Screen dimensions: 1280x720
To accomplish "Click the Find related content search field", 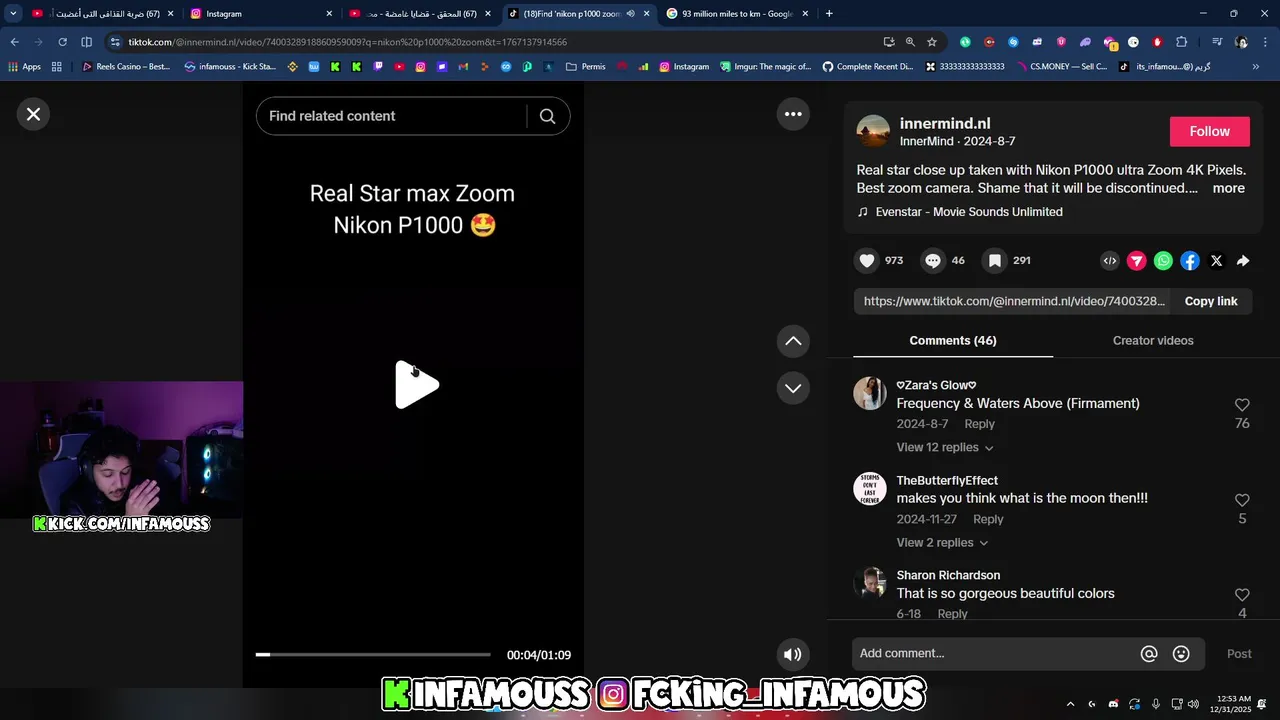I will pos(390,116).
